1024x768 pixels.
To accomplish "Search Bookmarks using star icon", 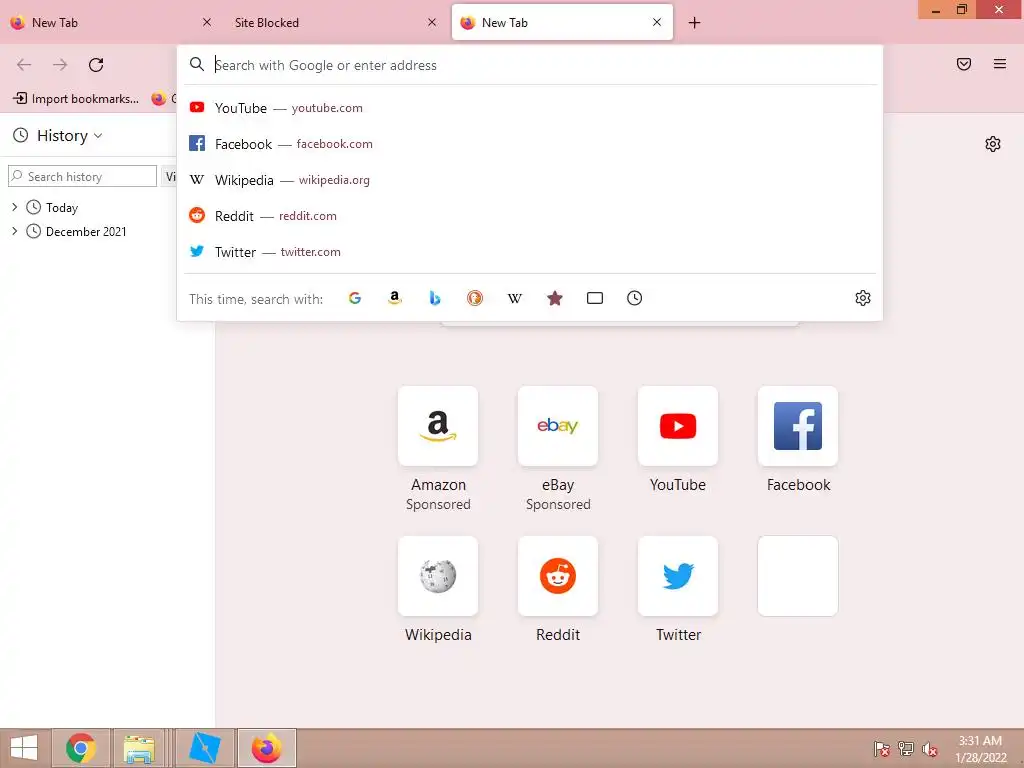I will point(554,298).
